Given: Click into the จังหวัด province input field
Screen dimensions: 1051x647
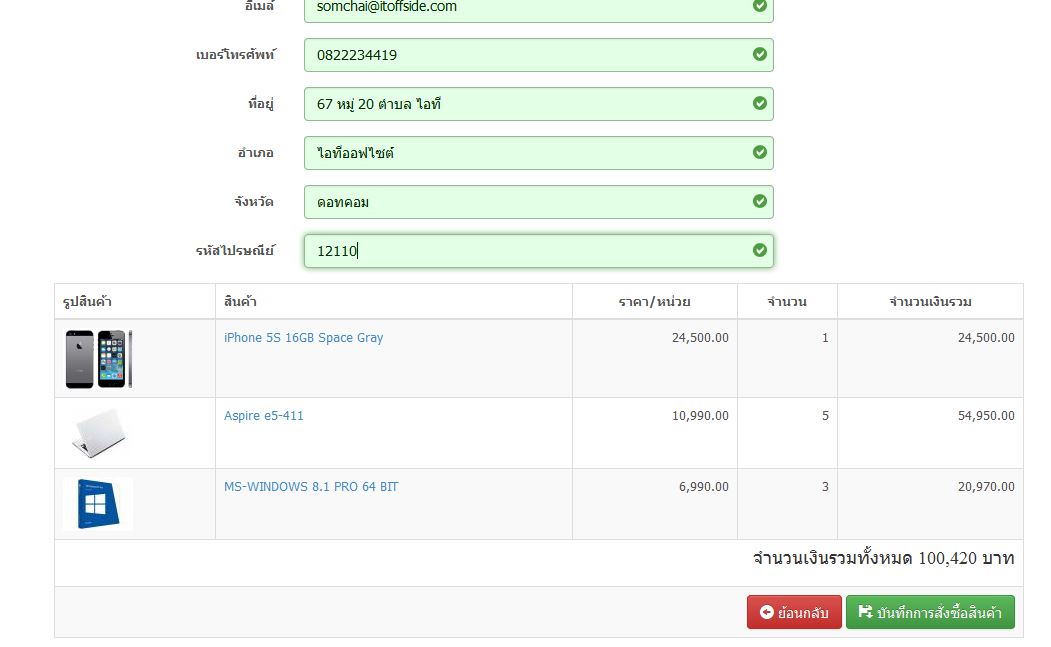Looking at the screenshot, I should pos(538,202).
